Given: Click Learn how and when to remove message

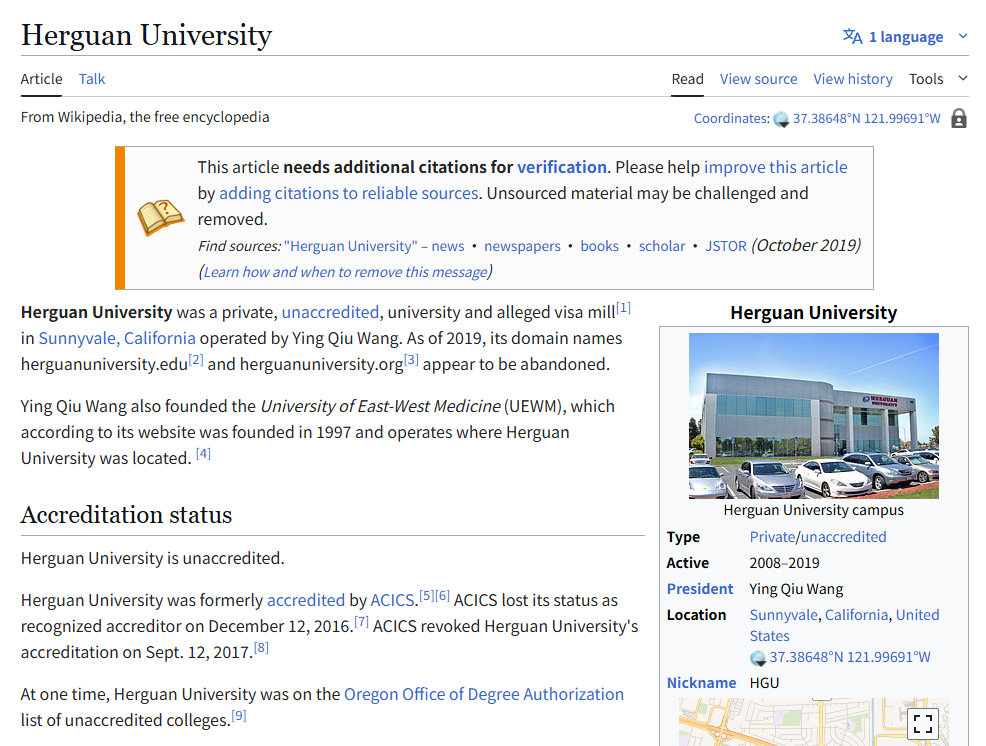Looking at the screenshot, I should coord(345,272).
